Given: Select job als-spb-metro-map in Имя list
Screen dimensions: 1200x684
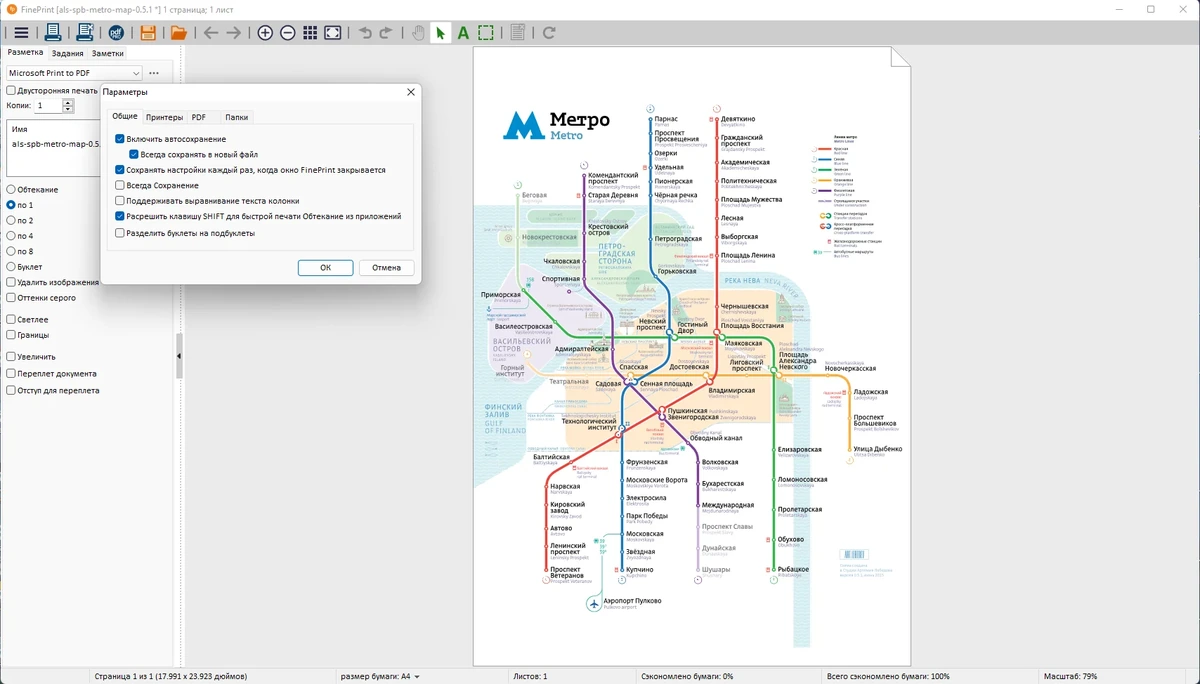Looking at the screenshot, I should pos(55,144).
